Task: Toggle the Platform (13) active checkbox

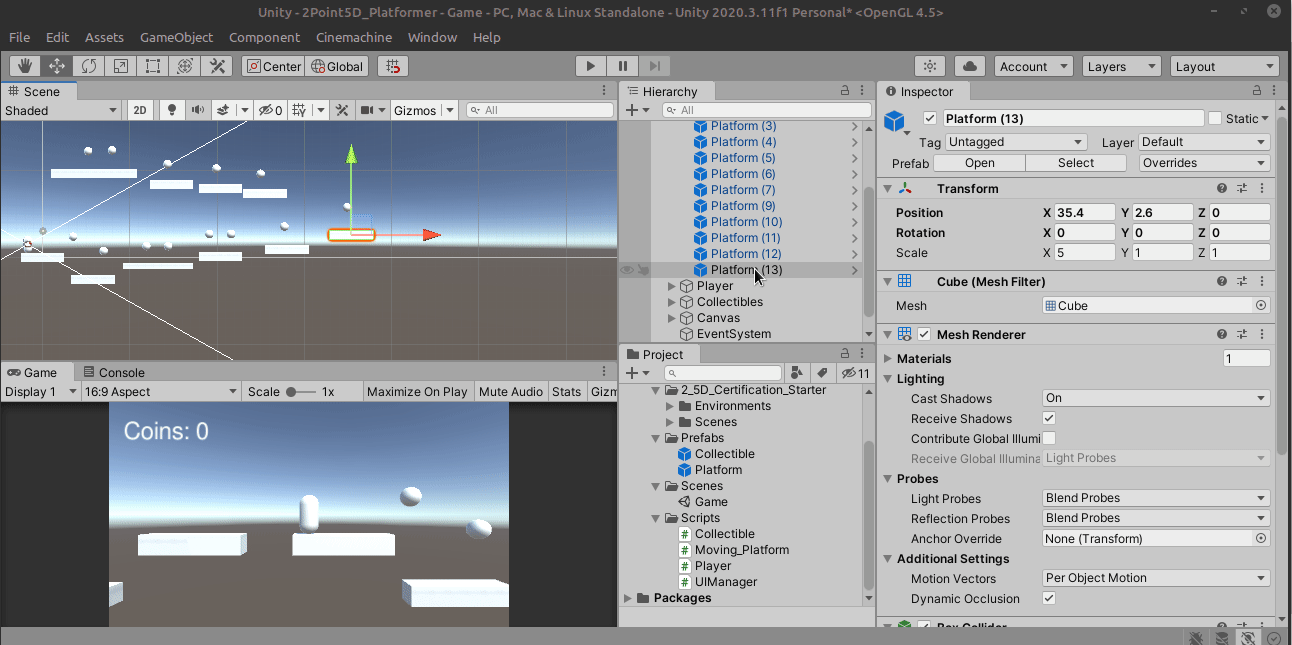Action: pyautogui.click(x=930, y=118)
